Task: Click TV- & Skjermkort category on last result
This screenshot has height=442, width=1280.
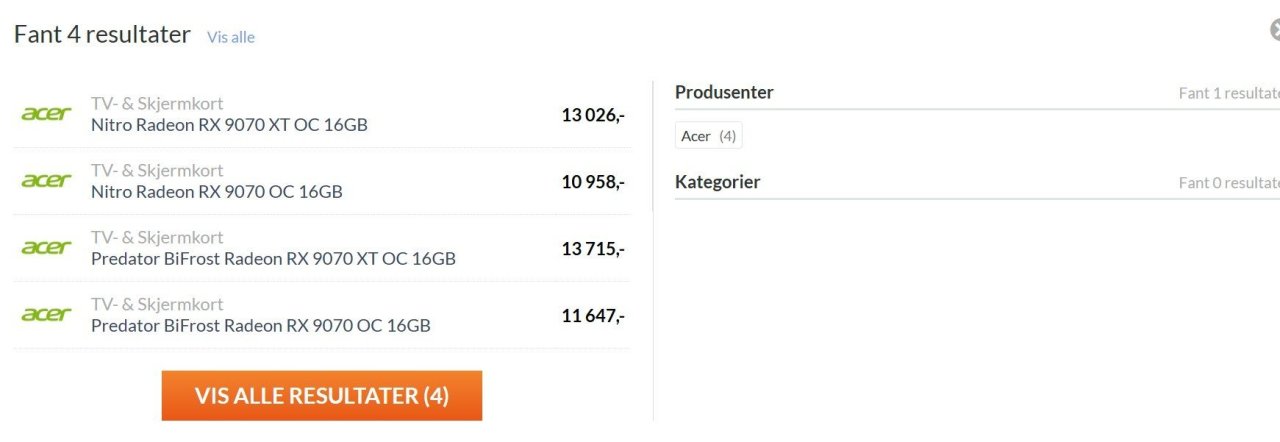Action: click(157, 304)
